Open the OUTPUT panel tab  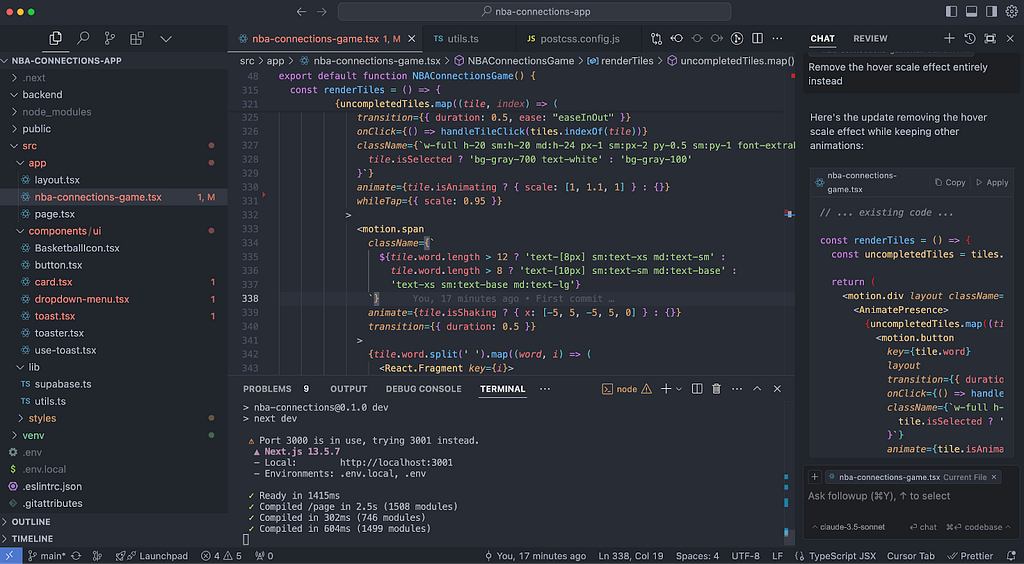[348, 388]
